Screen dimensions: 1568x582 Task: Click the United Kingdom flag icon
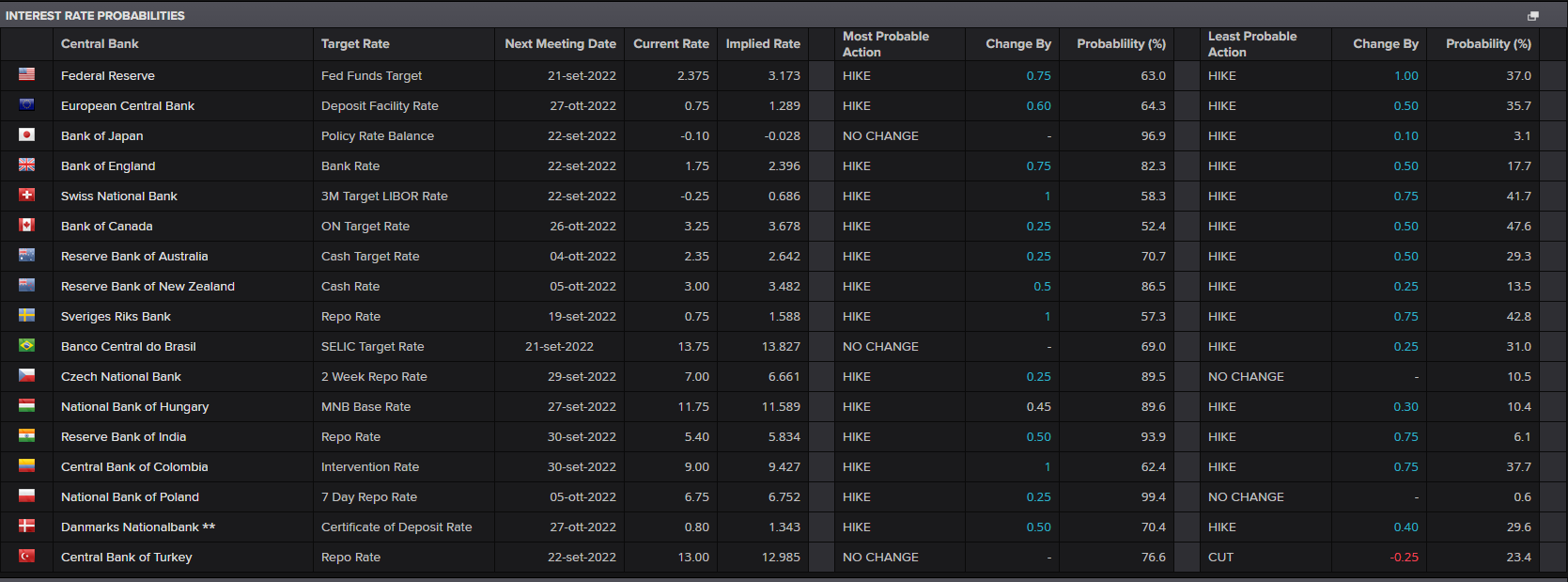[26, 165]
